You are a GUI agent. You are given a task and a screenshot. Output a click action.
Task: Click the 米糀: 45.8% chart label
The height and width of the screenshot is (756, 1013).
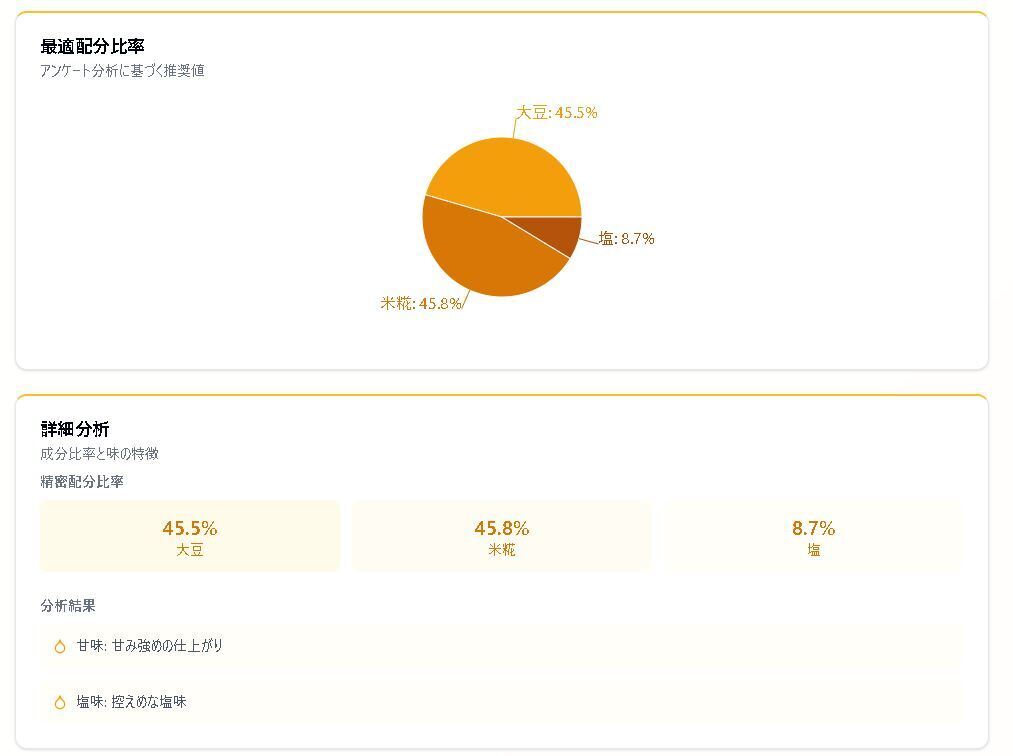[x=421, y=303]
